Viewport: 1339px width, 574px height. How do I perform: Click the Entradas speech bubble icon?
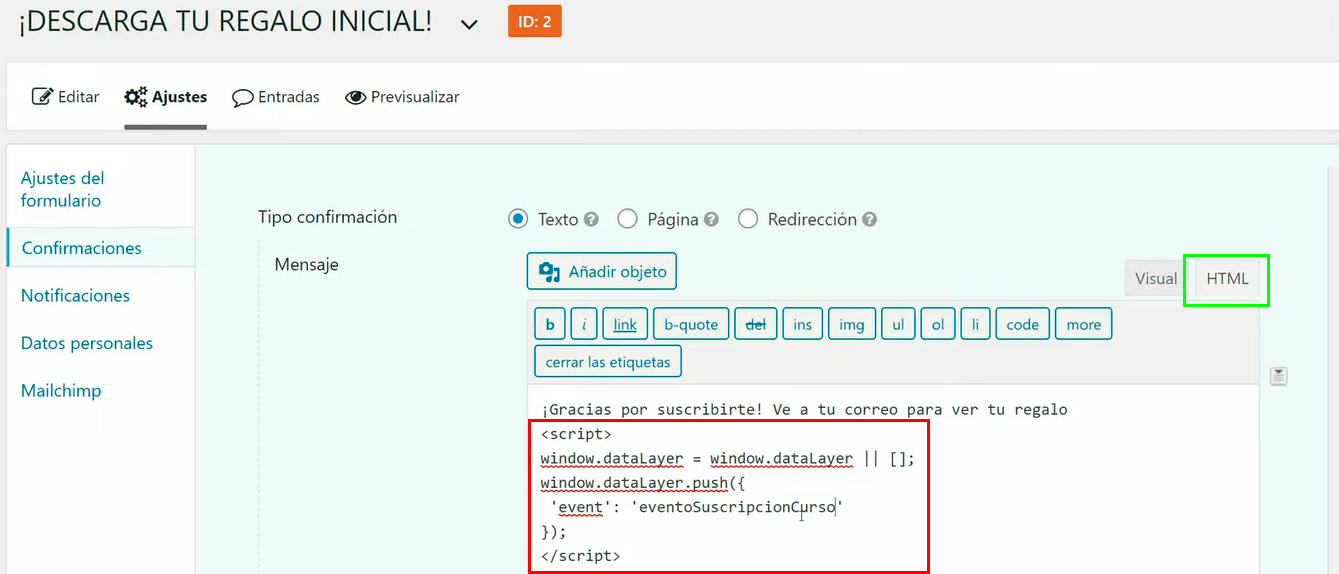point(243,98)
